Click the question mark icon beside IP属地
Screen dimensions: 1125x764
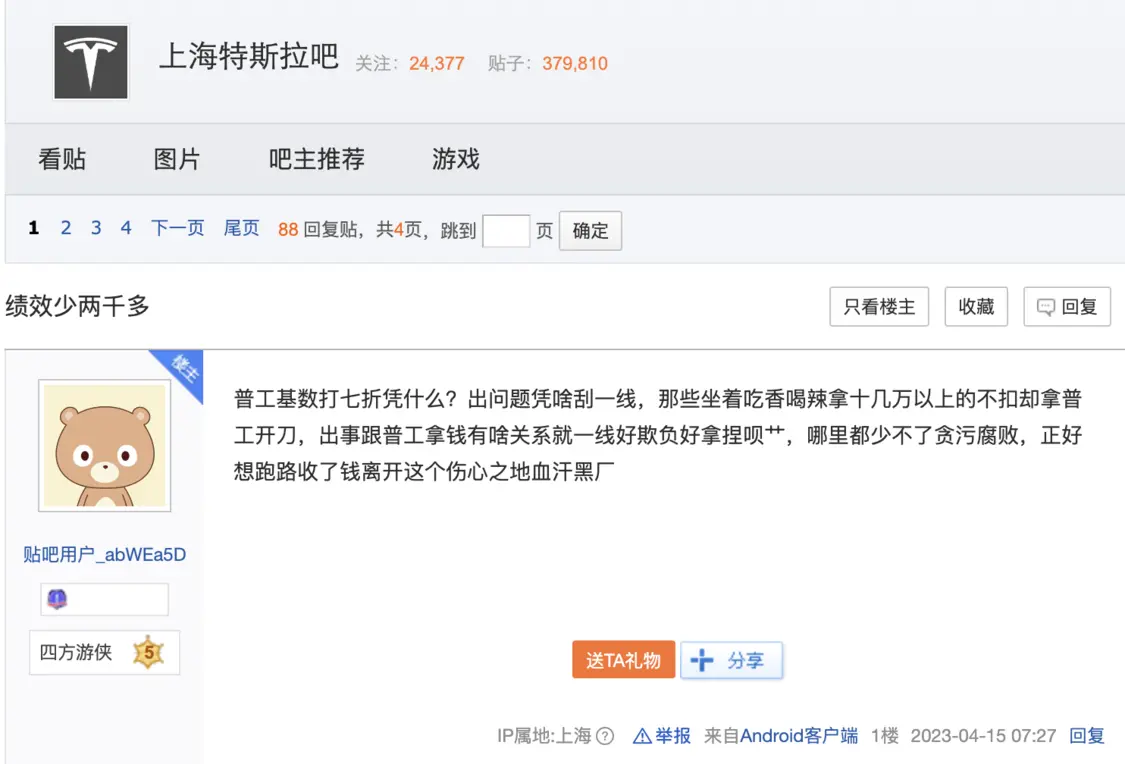605,736
